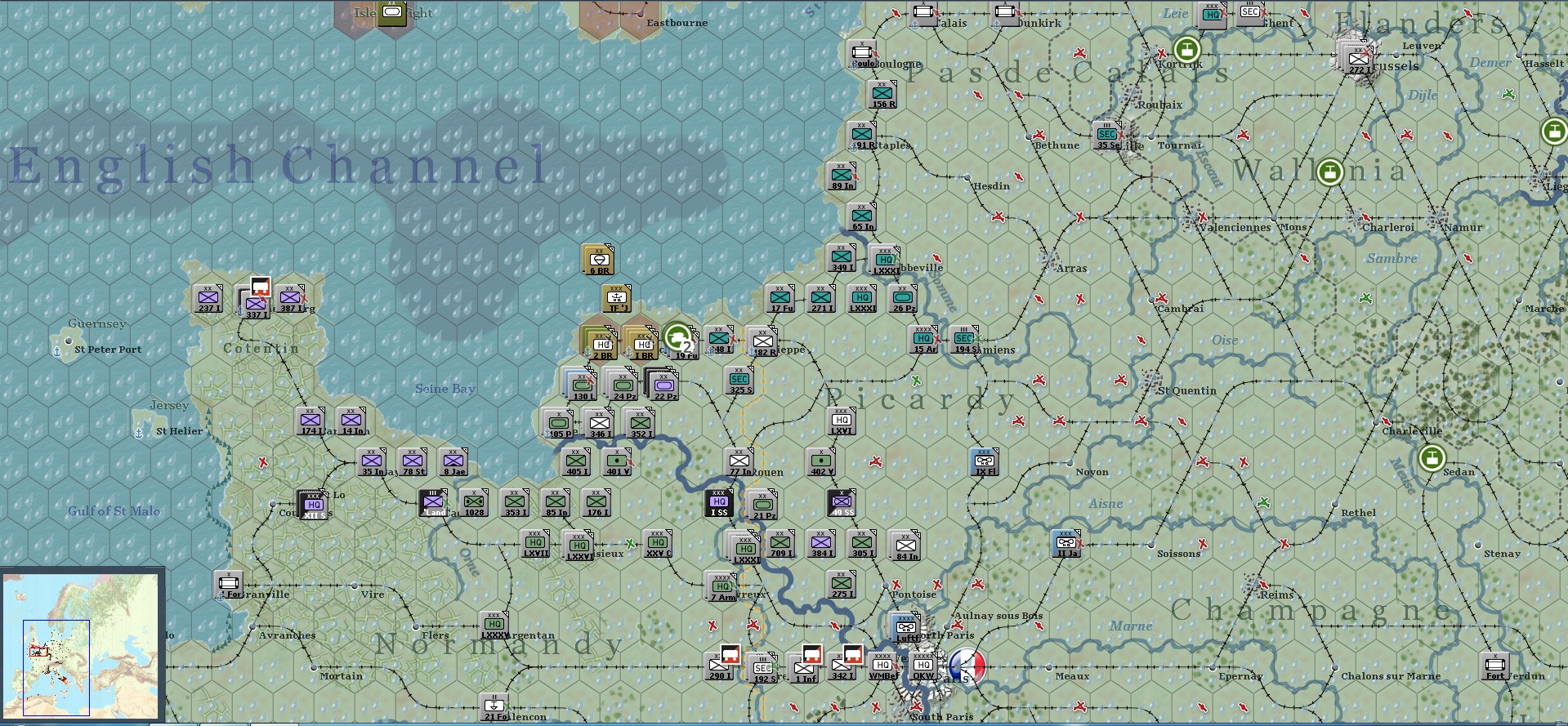Select the LXVII corps HQ counter

pos(535,543)
